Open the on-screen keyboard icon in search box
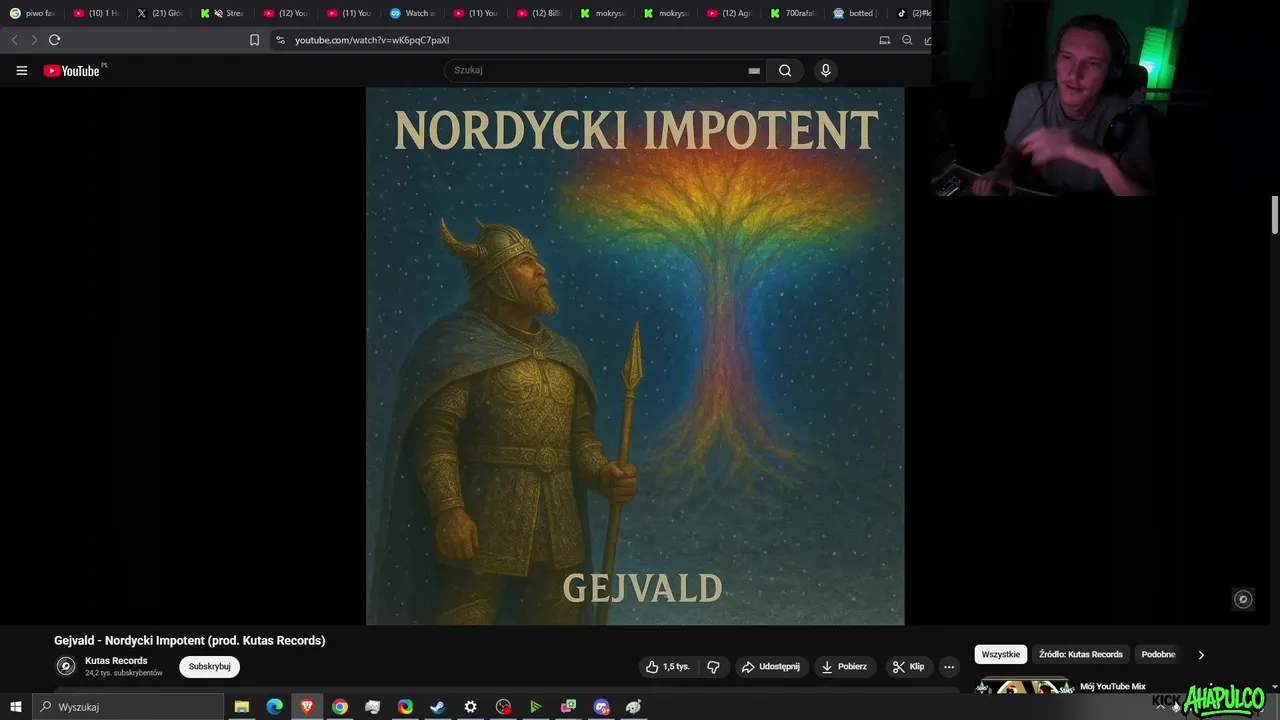This screenshot has width=1280, height=720. point(754,71)
